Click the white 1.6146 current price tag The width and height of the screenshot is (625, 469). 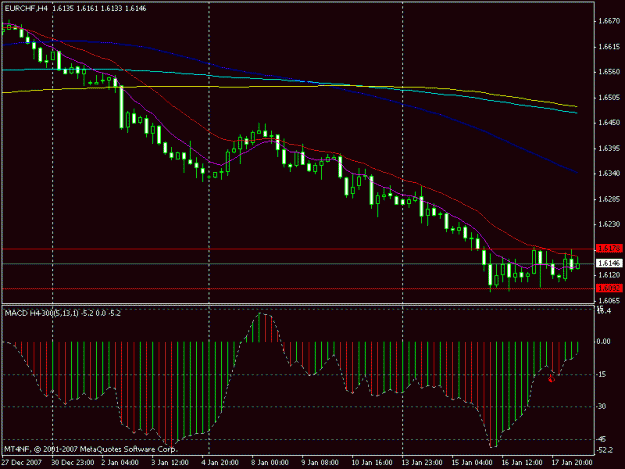(x=609, y=263)
